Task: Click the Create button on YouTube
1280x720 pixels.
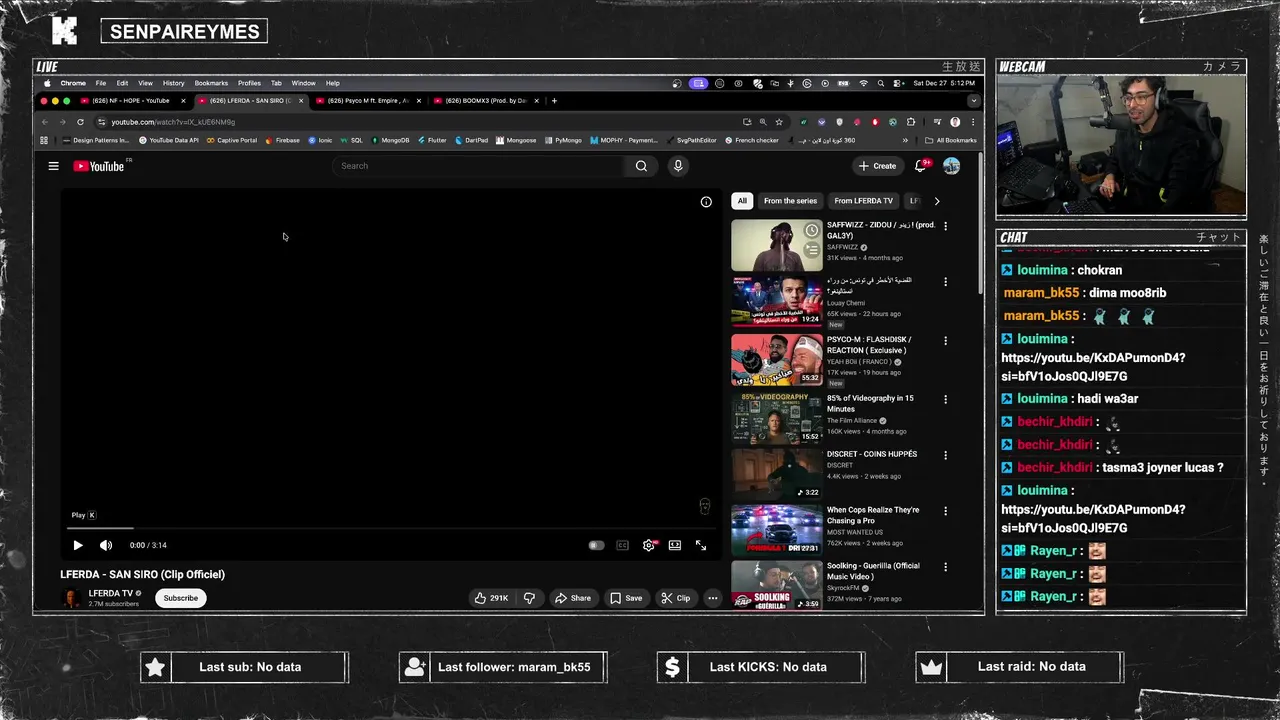Action: pyautogui.click(x=877, y=166)
